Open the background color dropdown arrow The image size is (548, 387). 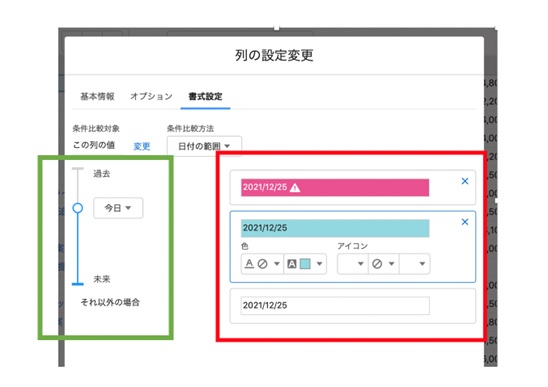click(319, 264)
